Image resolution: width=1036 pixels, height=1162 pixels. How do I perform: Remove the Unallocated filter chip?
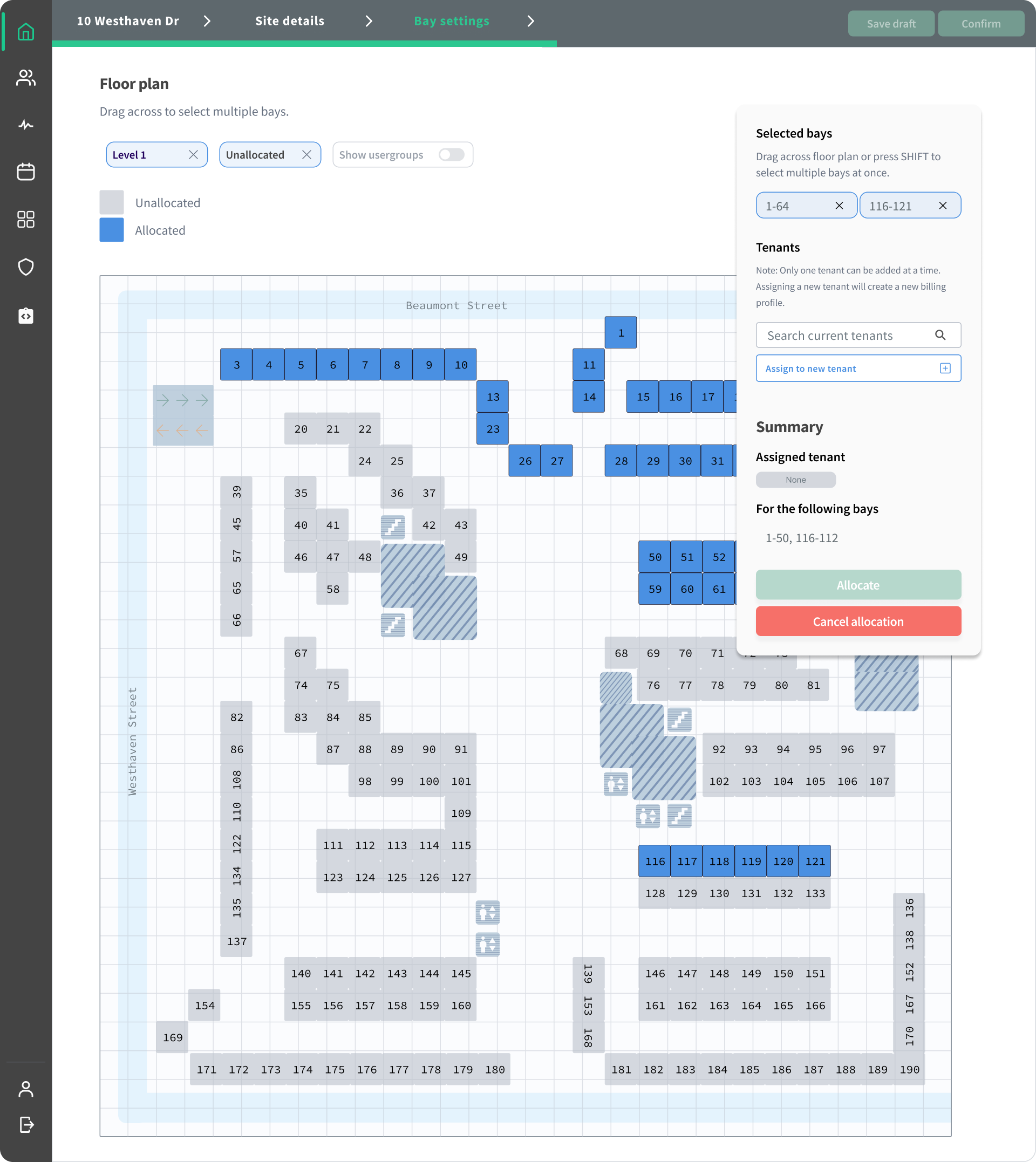pos(307,155)
